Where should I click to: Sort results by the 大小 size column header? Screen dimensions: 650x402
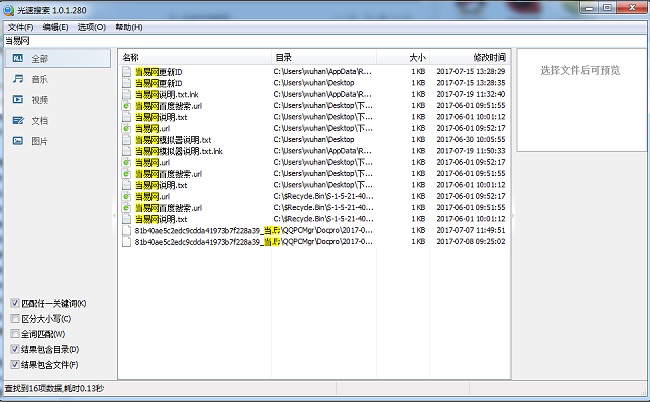tap(417, 58)
